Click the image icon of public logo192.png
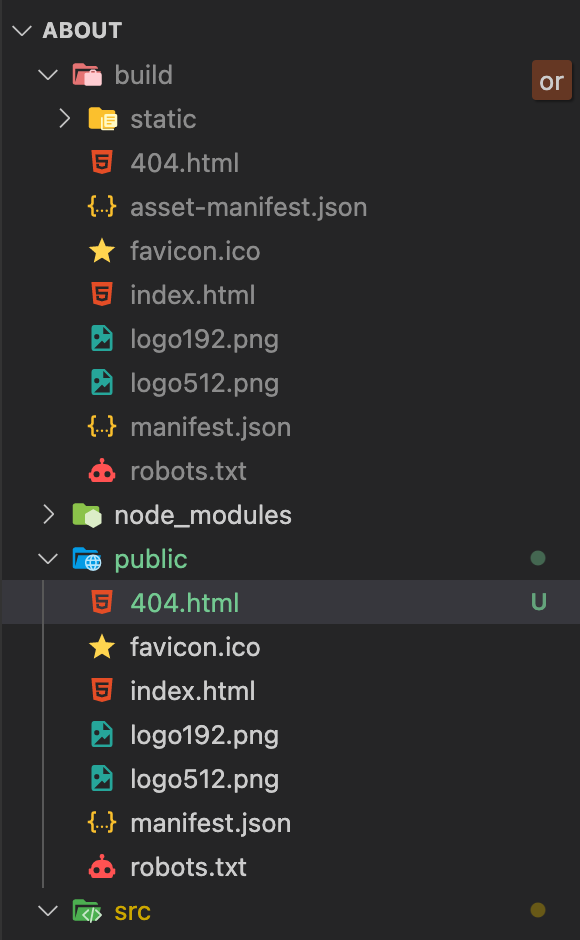 [x=102, y=735]
